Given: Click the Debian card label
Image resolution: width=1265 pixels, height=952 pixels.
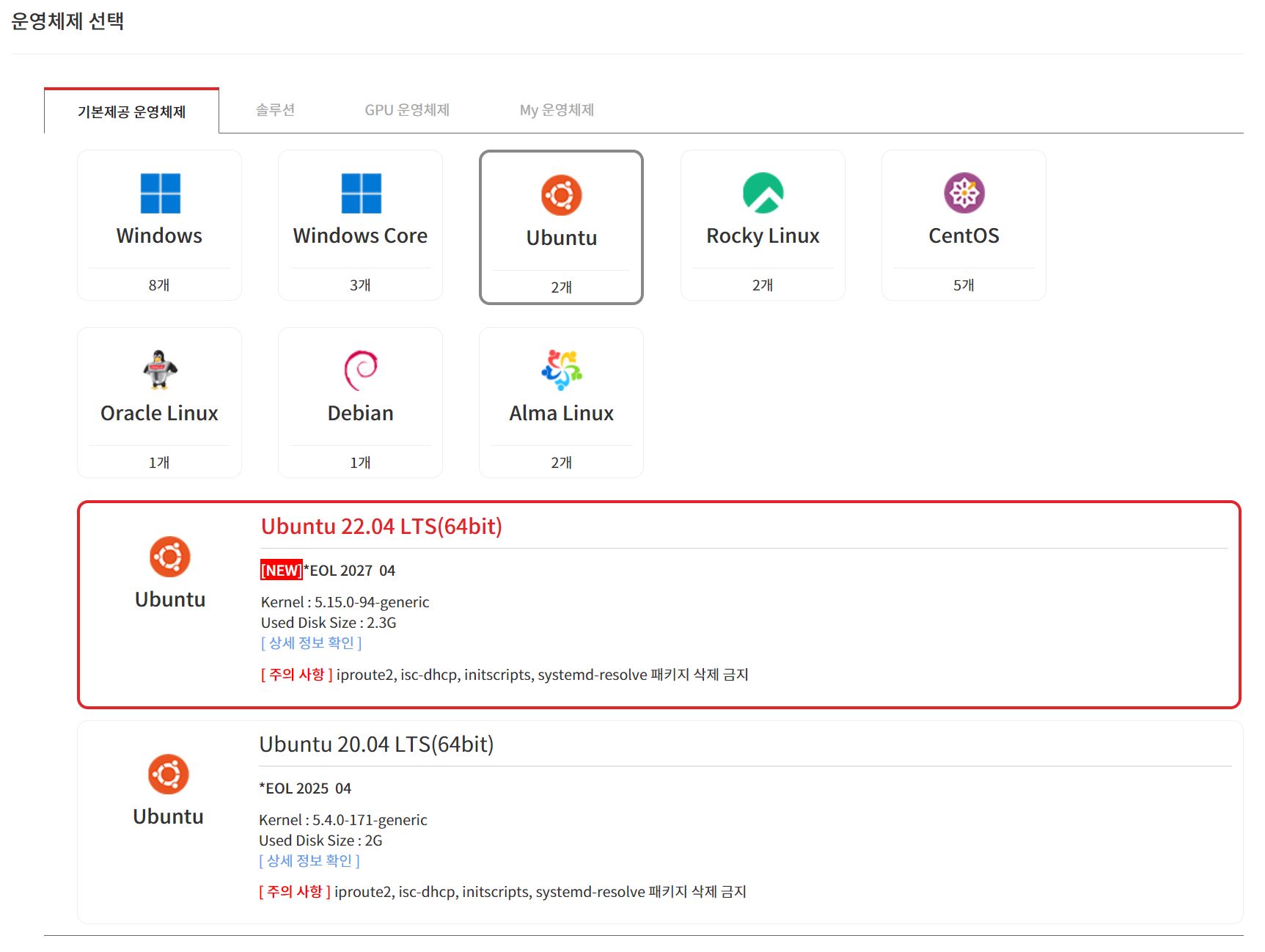Looking at the screenshot, I should click(360, 413).
